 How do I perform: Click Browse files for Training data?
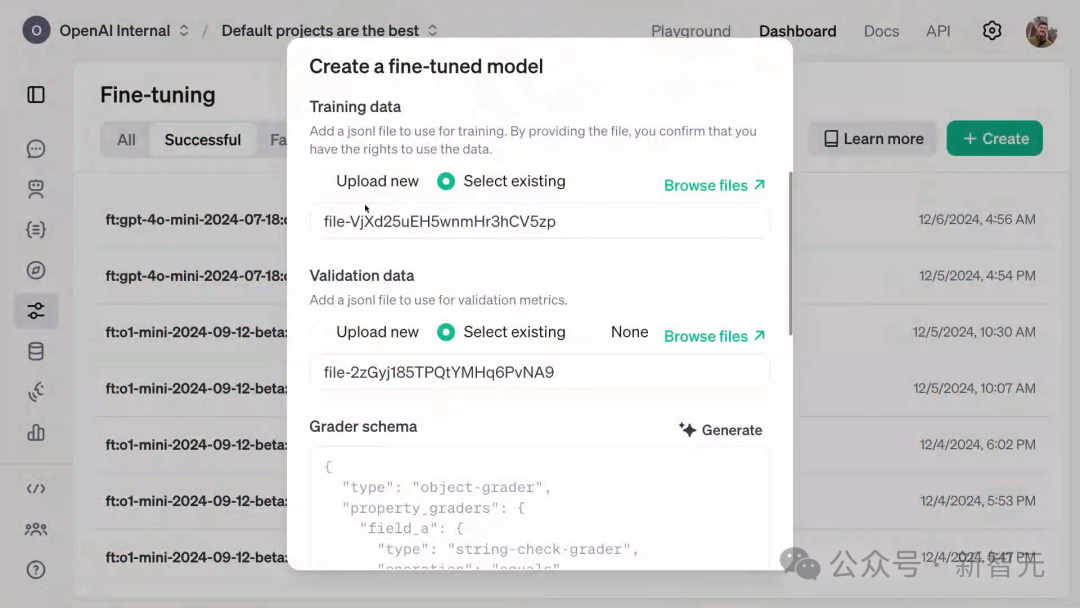coord(714,185)
